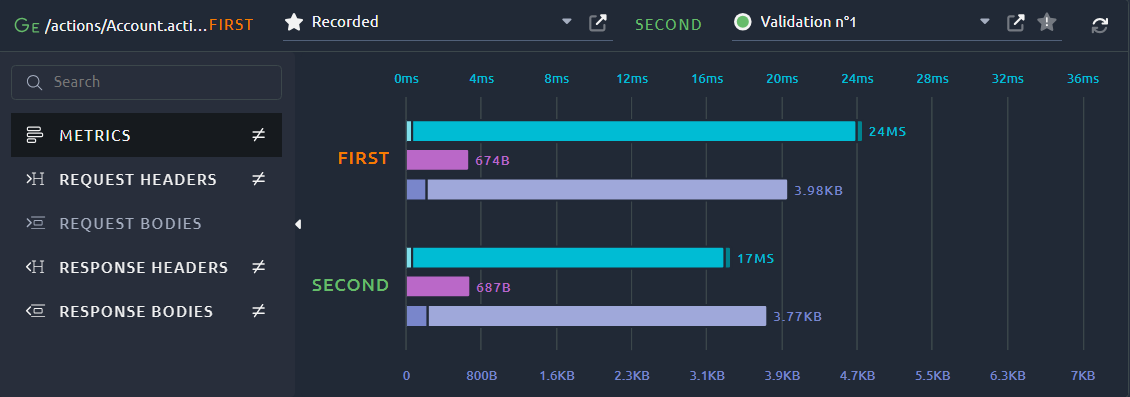
Task: Click the star icon next to Recorded
Action: click(x=293, y=22)
